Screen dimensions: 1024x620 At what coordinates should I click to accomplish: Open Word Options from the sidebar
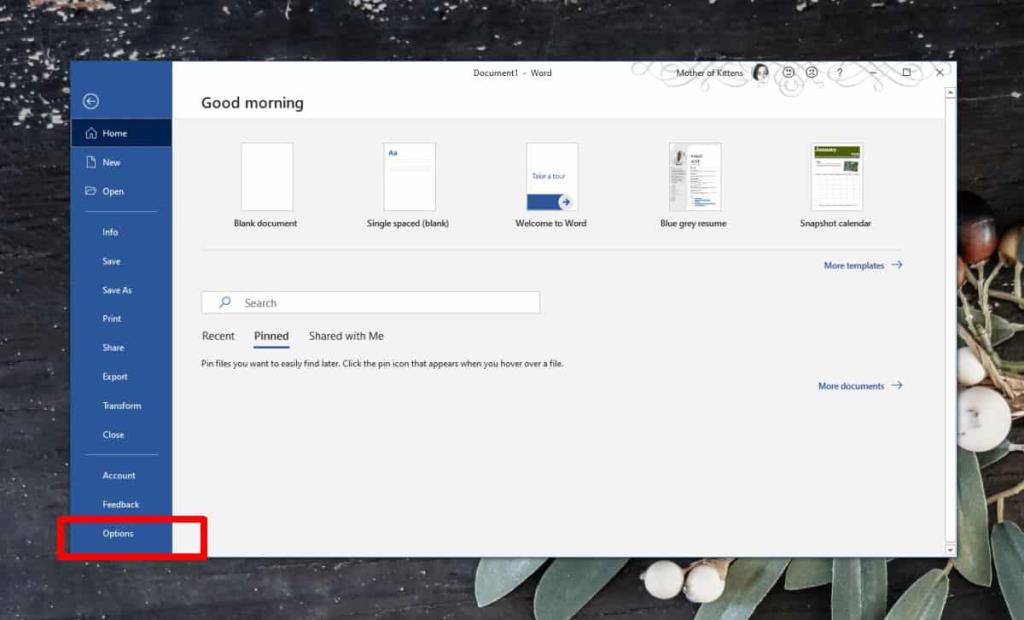pos(117,533)
